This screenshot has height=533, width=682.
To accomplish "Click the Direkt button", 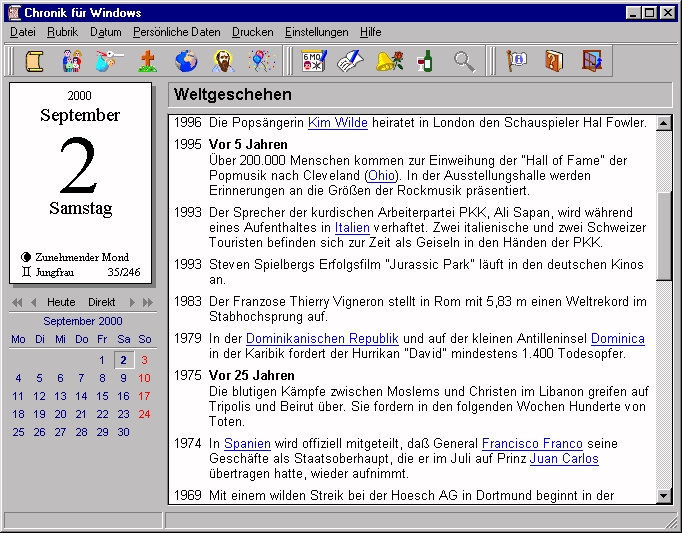I will click(x=102, y=302).
